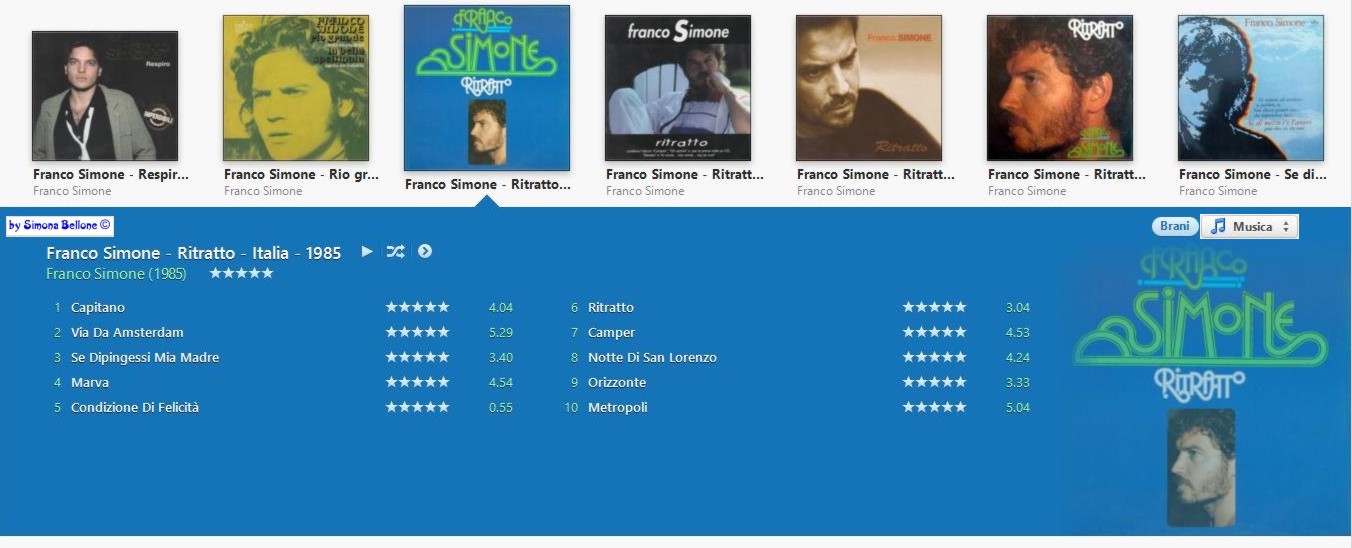Screen dimensions: 1352x548
Task: Play the Ritratto 1985 album
Action: tap(367, 252)
